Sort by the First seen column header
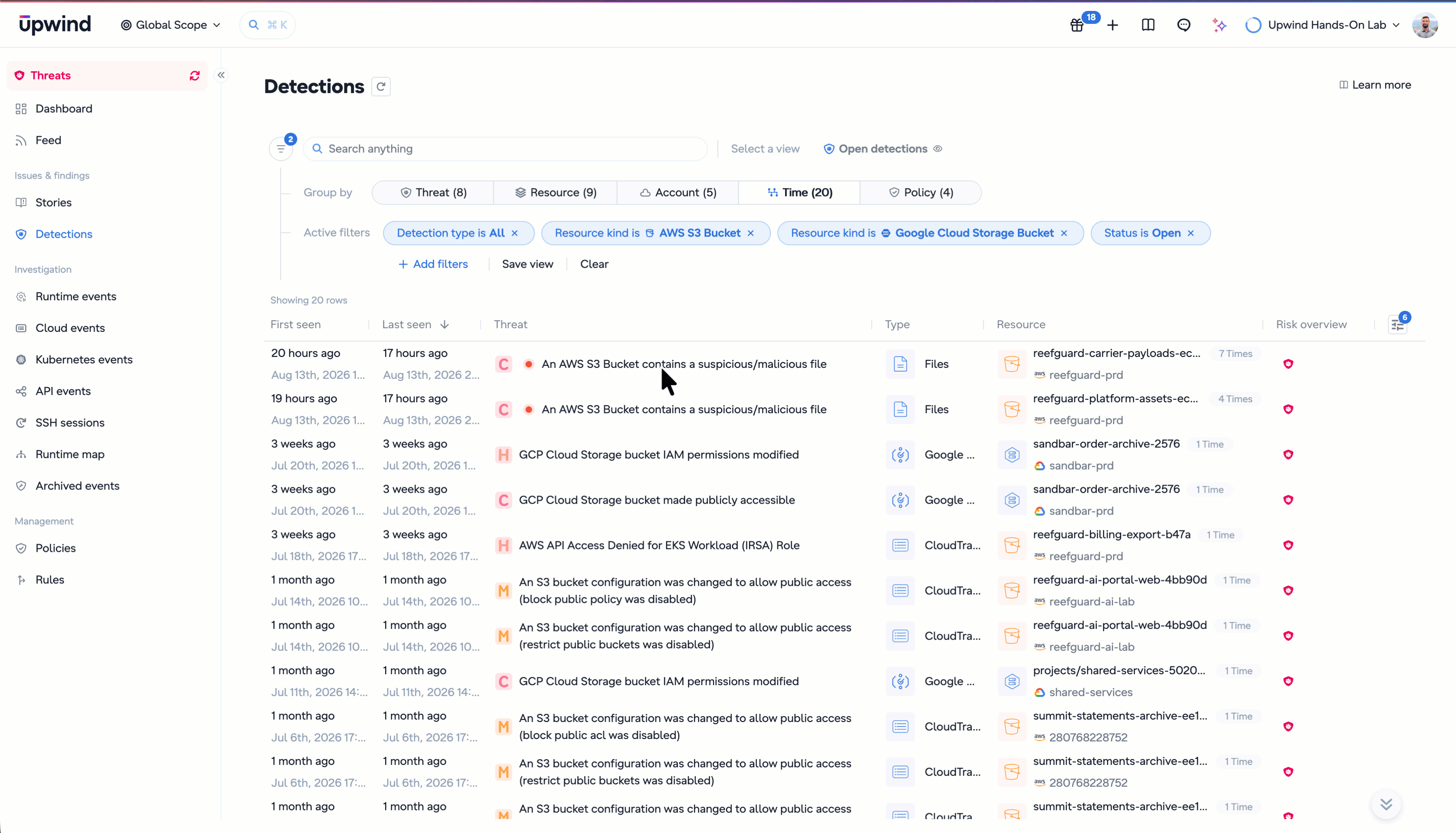This screenshot has width=1456, height=833. (x=295, y=325)
